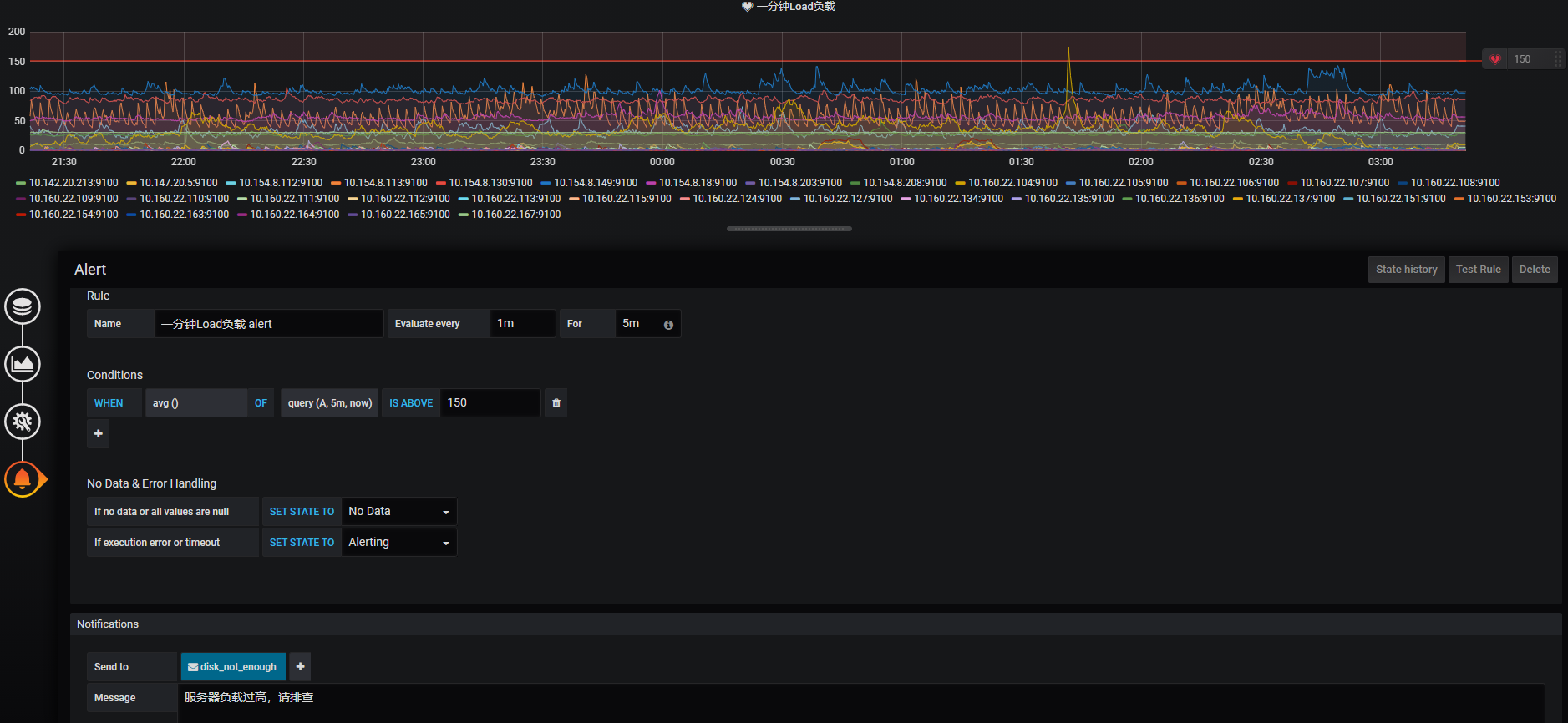Open panel title 一分钟Load负载 menu
This screenshot has height=723, width=1568.
[x=796, y=7]
